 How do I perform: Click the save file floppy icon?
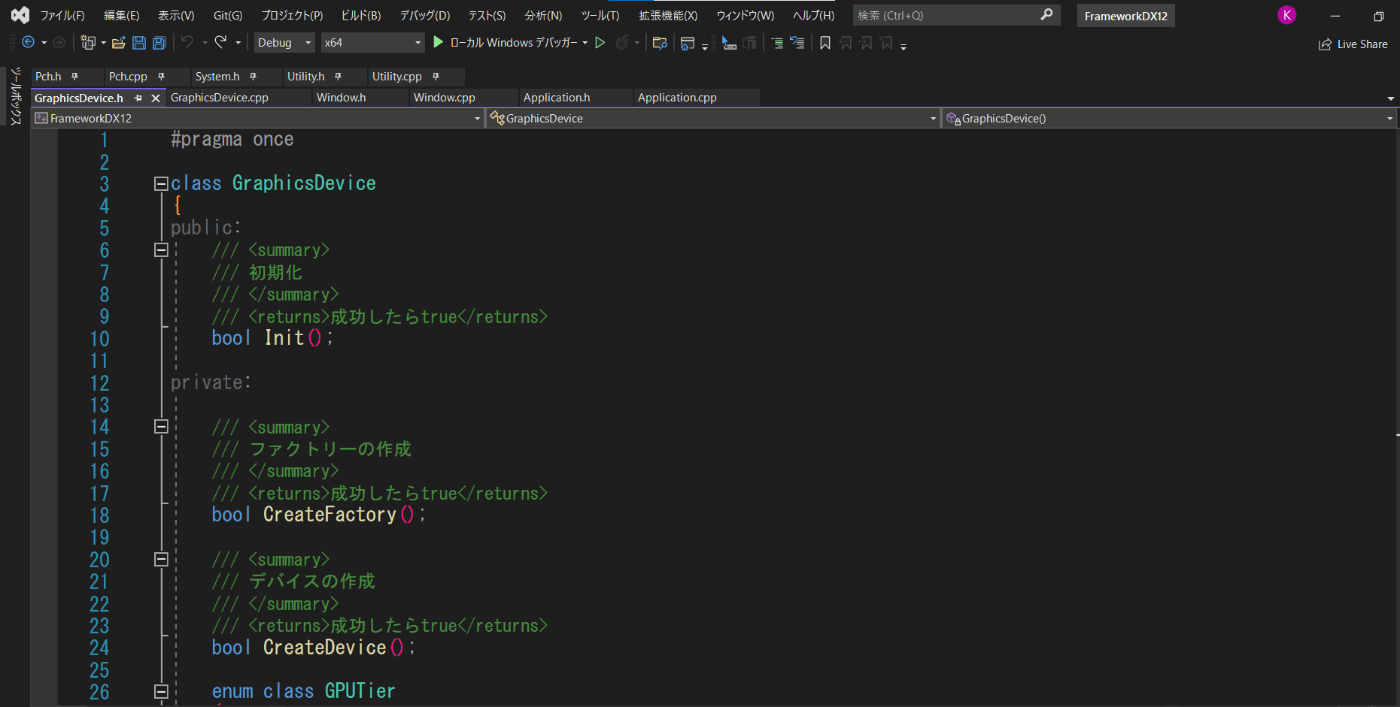[139, 42]
